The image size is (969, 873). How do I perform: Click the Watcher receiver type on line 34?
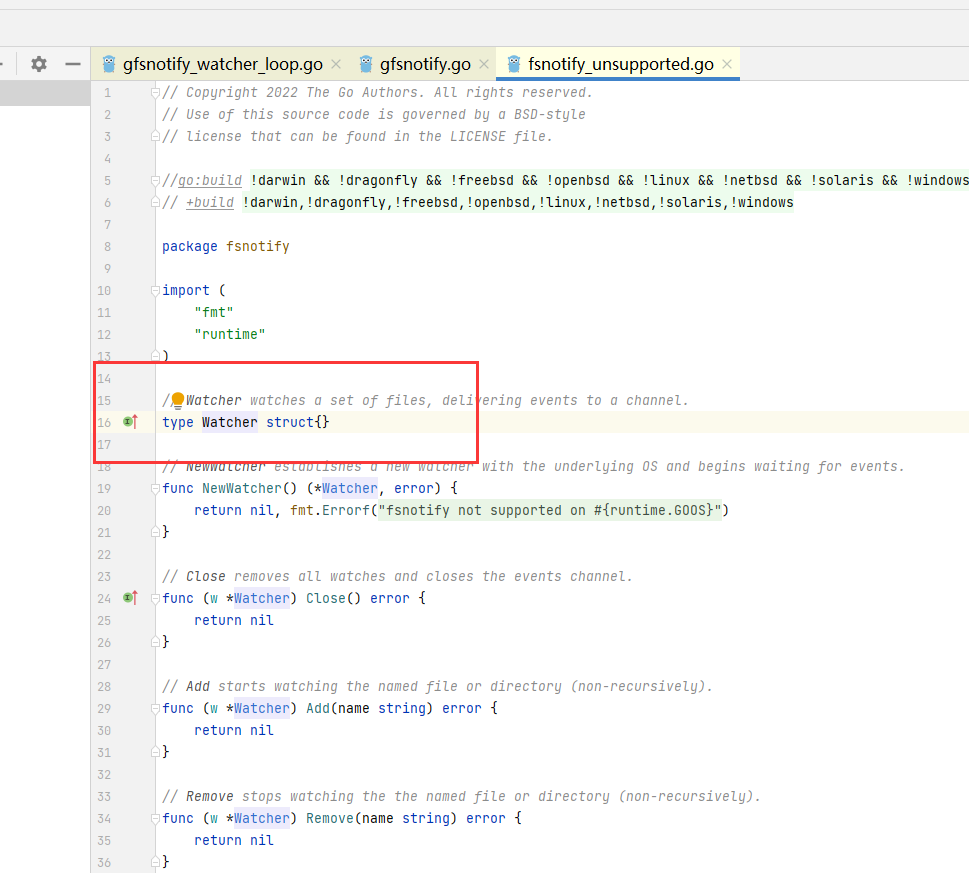click(x=261, y=819)
